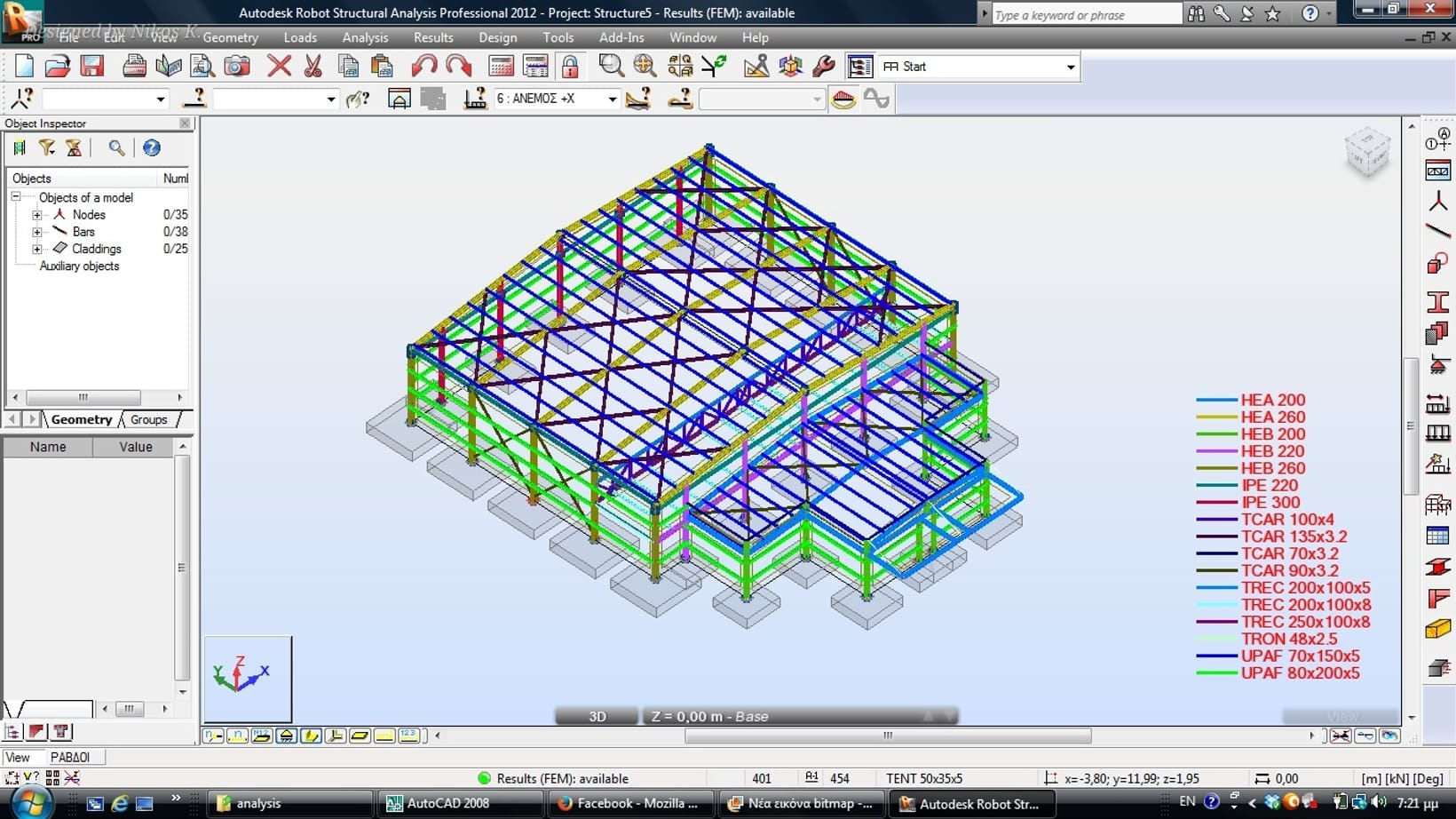
Task: Toggle support symbols display button
Action: click(286, 736)
